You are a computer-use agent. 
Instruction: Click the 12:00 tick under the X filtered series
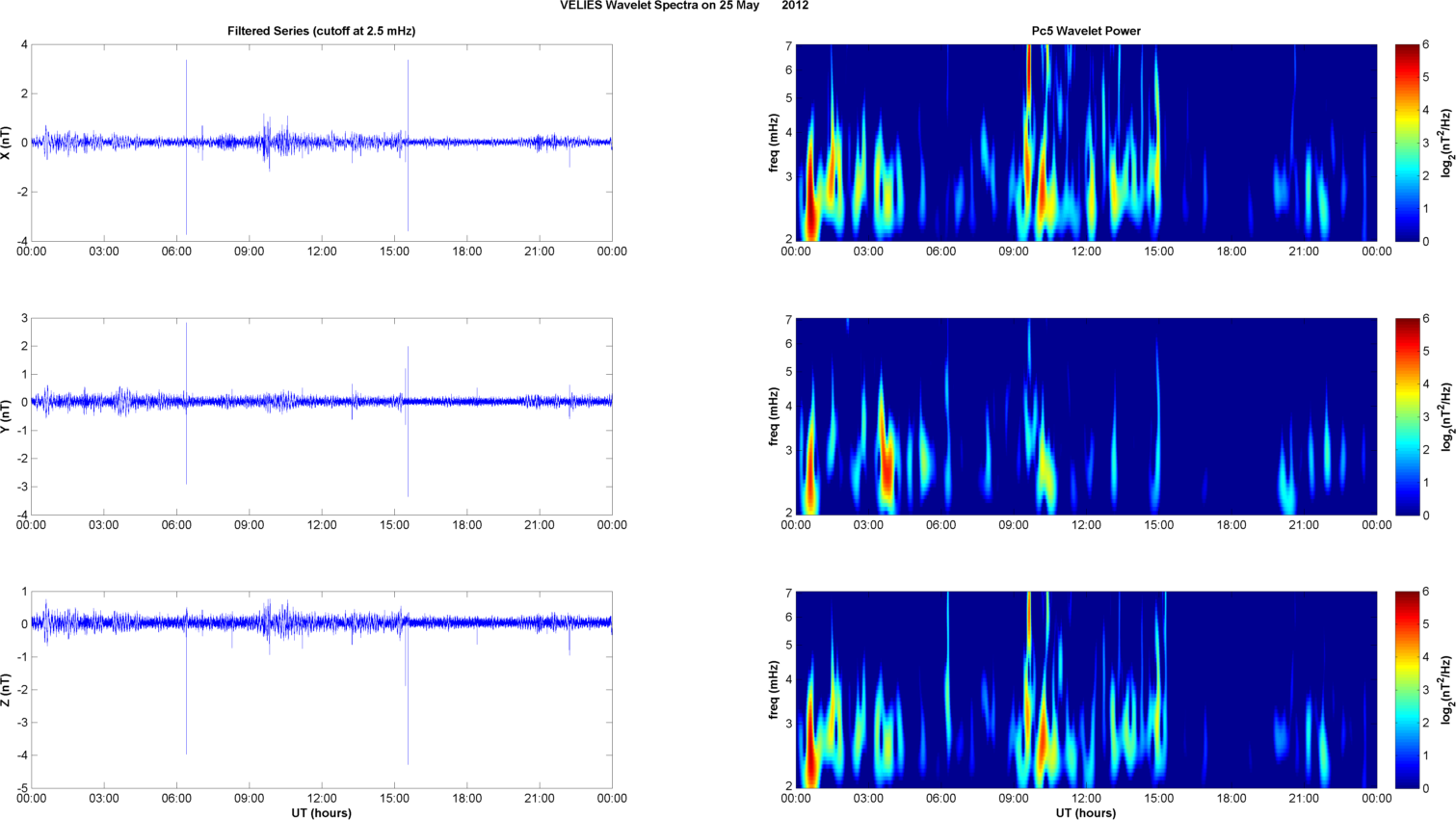point(322,251)
